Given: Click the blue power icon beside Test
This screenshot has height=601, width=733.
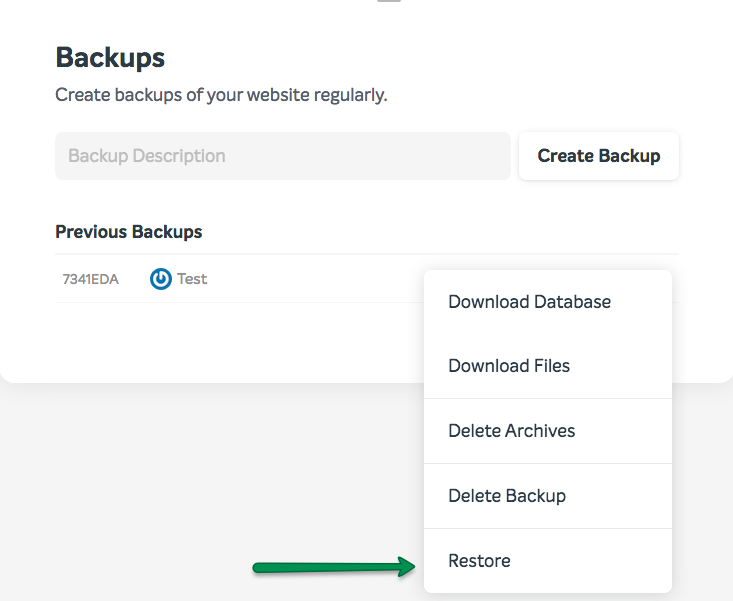Looking at the screenshot, I should (x=160, y=279).
